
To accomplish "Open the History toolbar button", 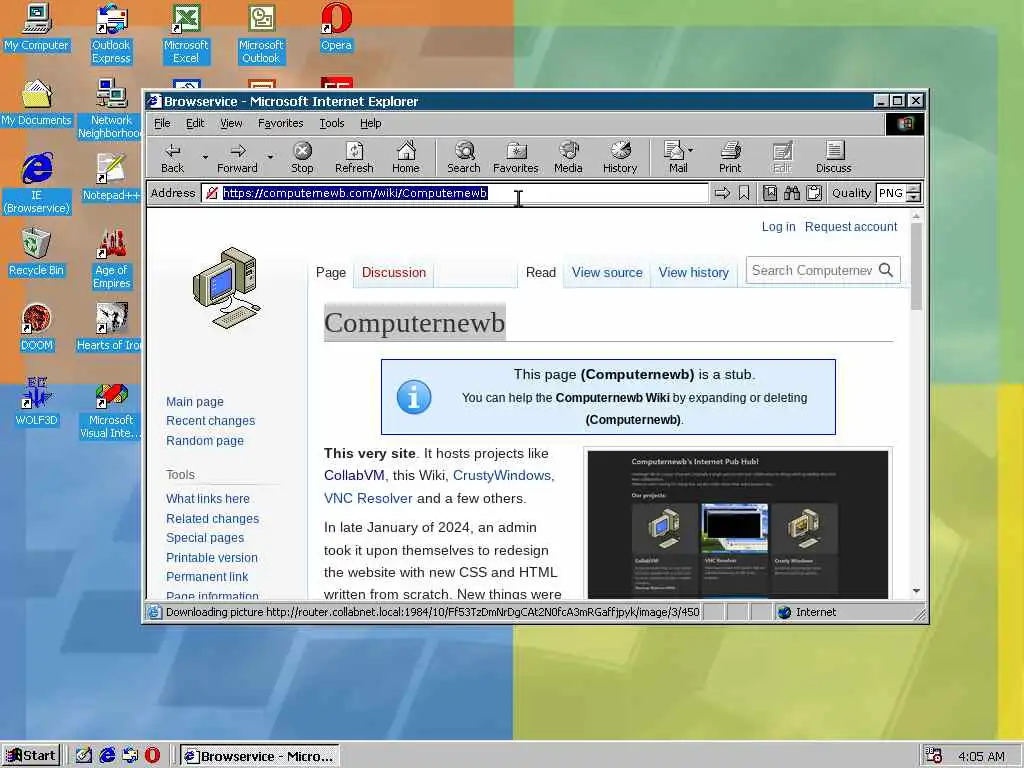I will point(620,158).
